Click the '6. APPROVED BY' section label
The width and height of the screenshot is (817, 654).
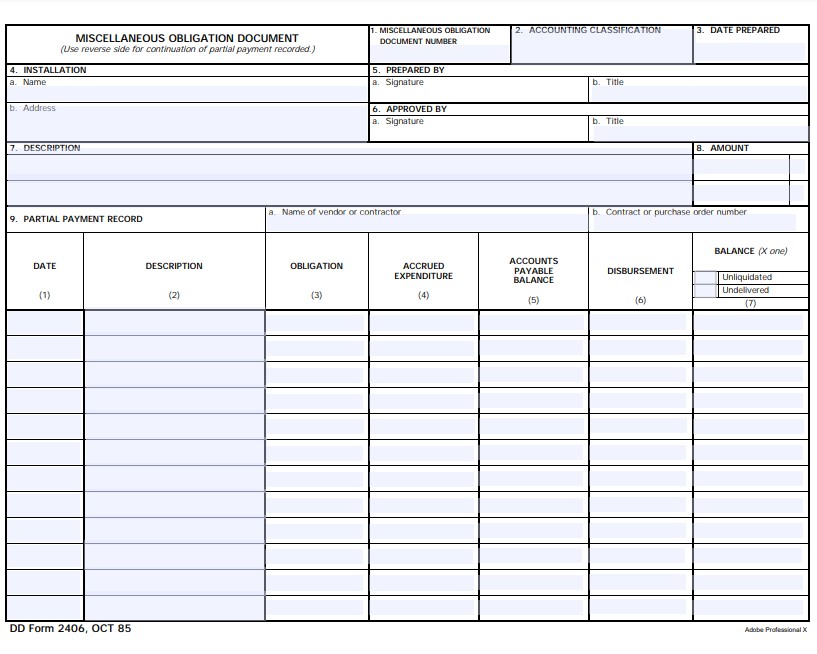pyautogui.click(x=410, y=109)
